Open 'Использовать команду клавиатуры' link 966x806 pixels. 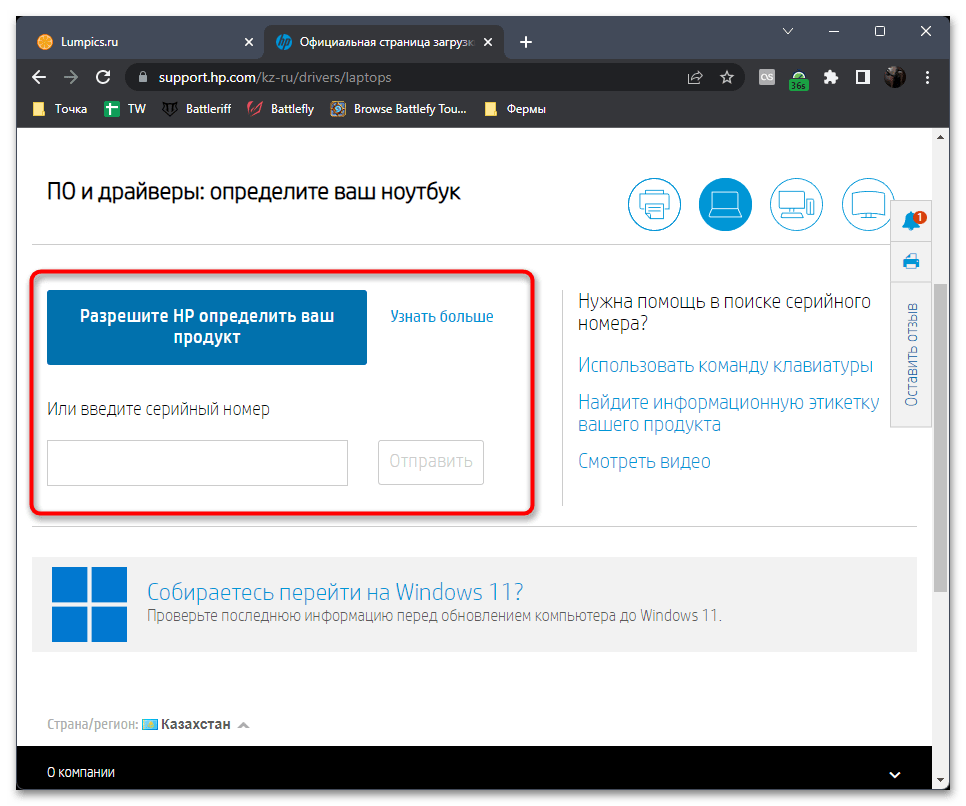coord(725,365)
